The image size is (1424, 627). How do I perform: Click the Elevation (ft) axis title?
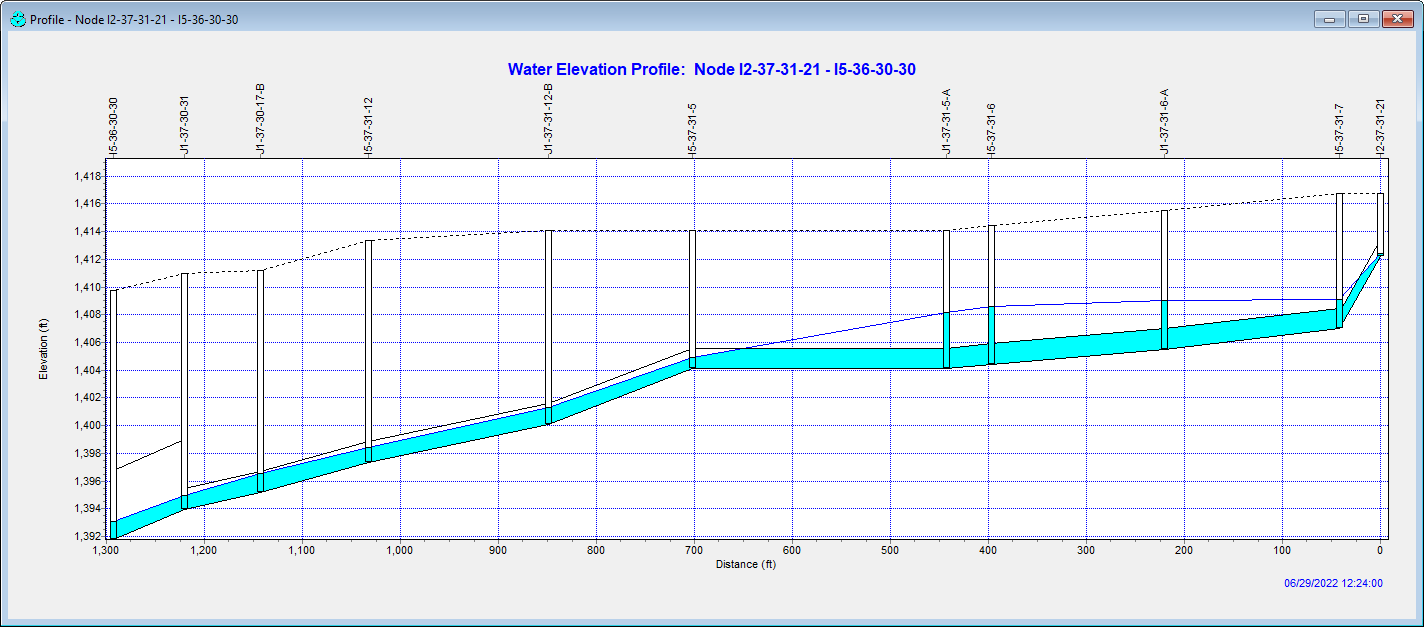[43, 350]
